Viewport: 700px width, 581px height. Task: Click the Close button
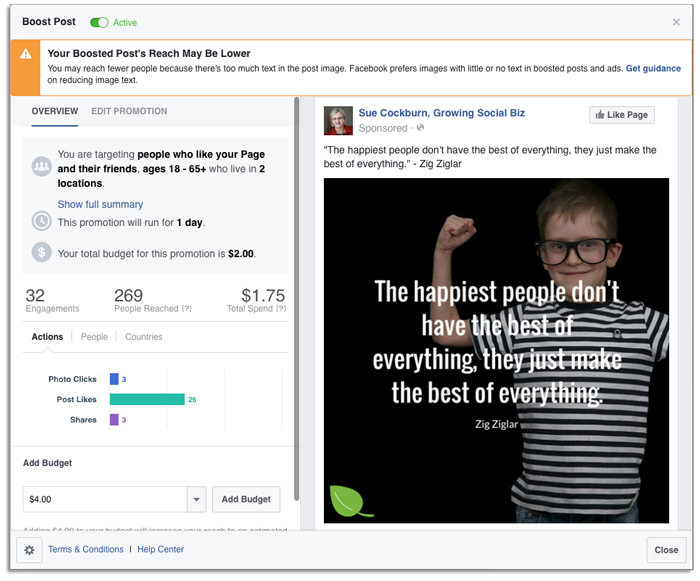666,550
